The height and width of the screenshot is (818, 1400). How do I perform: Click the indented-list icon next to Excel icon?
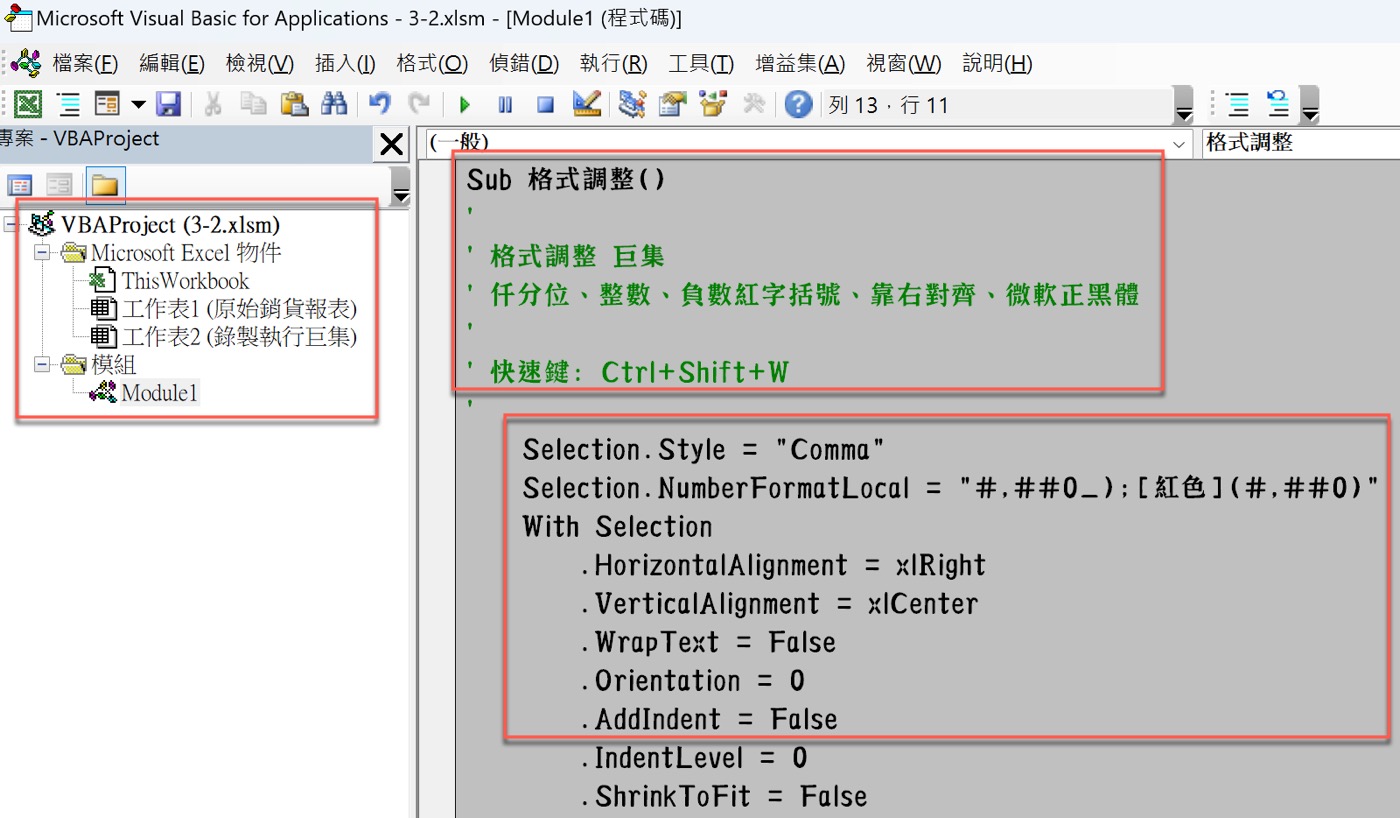click(68, 104)
